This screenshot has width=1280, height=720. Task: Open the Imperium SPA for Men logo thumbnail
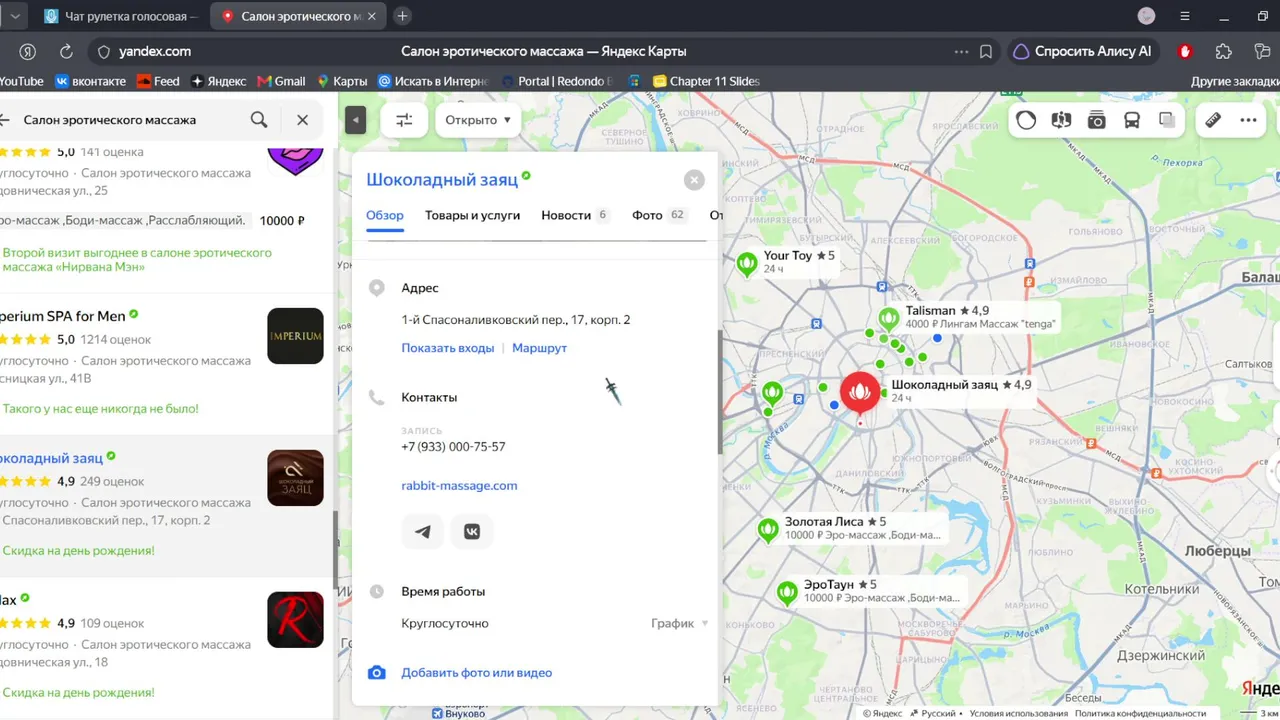[295, 336]
